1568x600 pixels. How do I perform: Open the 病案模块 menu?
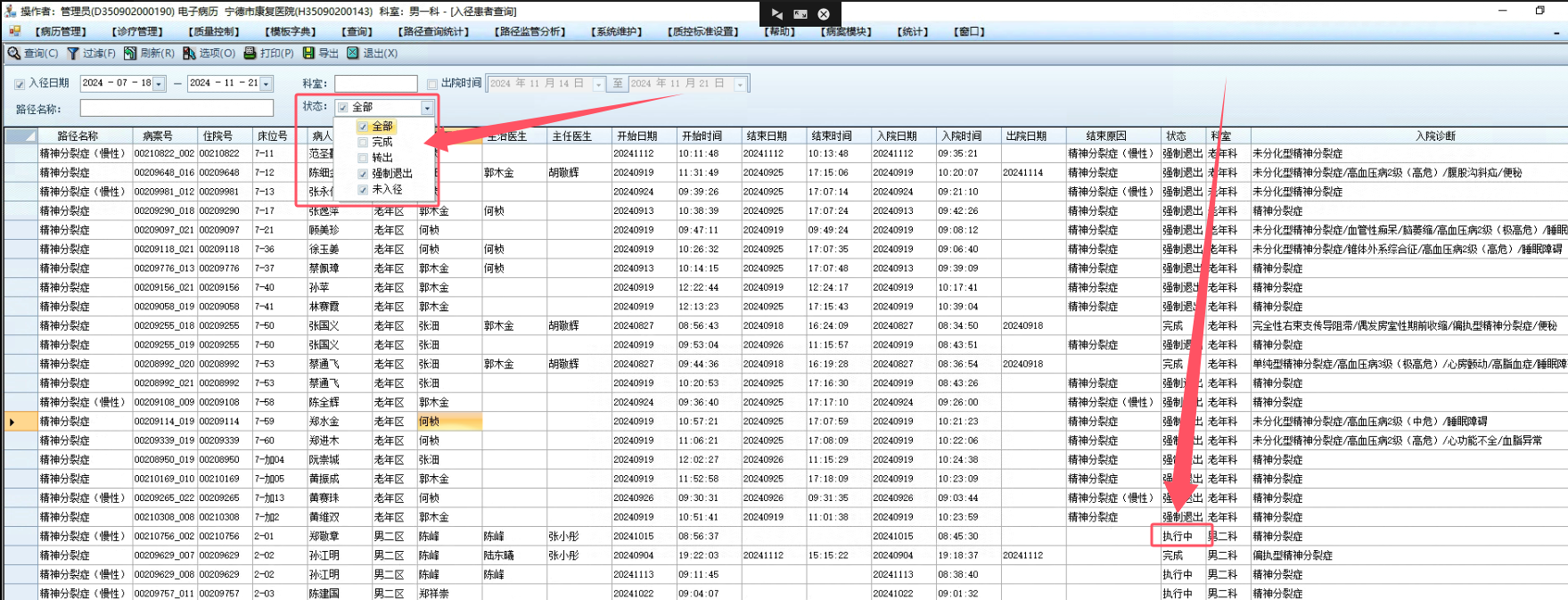[847, 32]
